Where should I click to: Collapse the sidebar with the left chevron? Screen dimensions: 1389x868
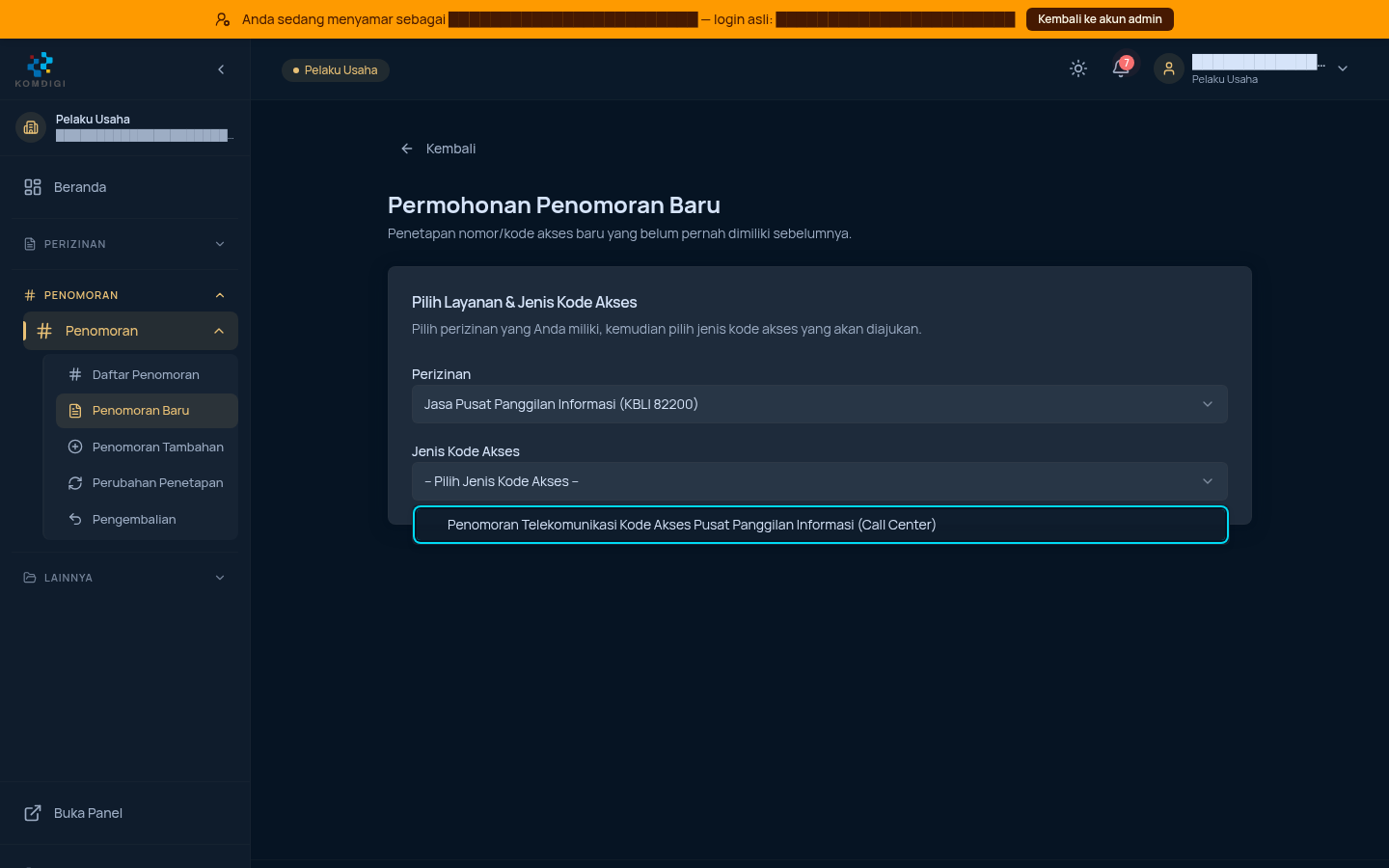[221, 69]
